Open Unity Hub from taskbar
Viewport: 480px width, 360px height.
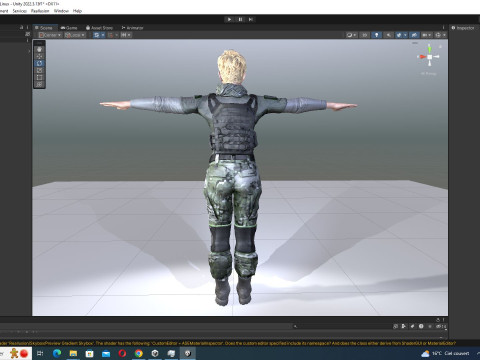point(155,353)
